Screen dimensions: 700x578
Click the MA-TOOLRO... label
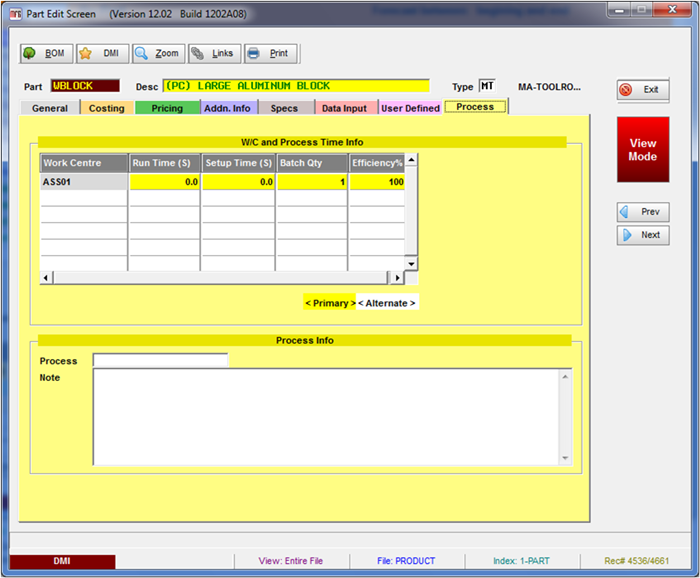pyautogui.click(x=549, y=87)
